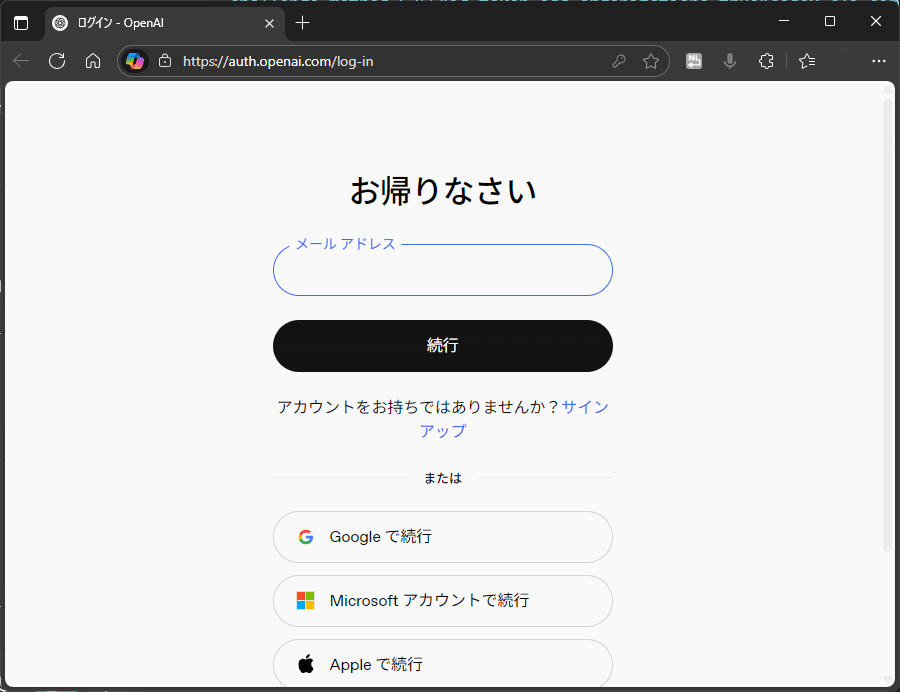Open the Settings and more menu
Image resolution: width=900 pixels, height=692 pixels.
879,61
